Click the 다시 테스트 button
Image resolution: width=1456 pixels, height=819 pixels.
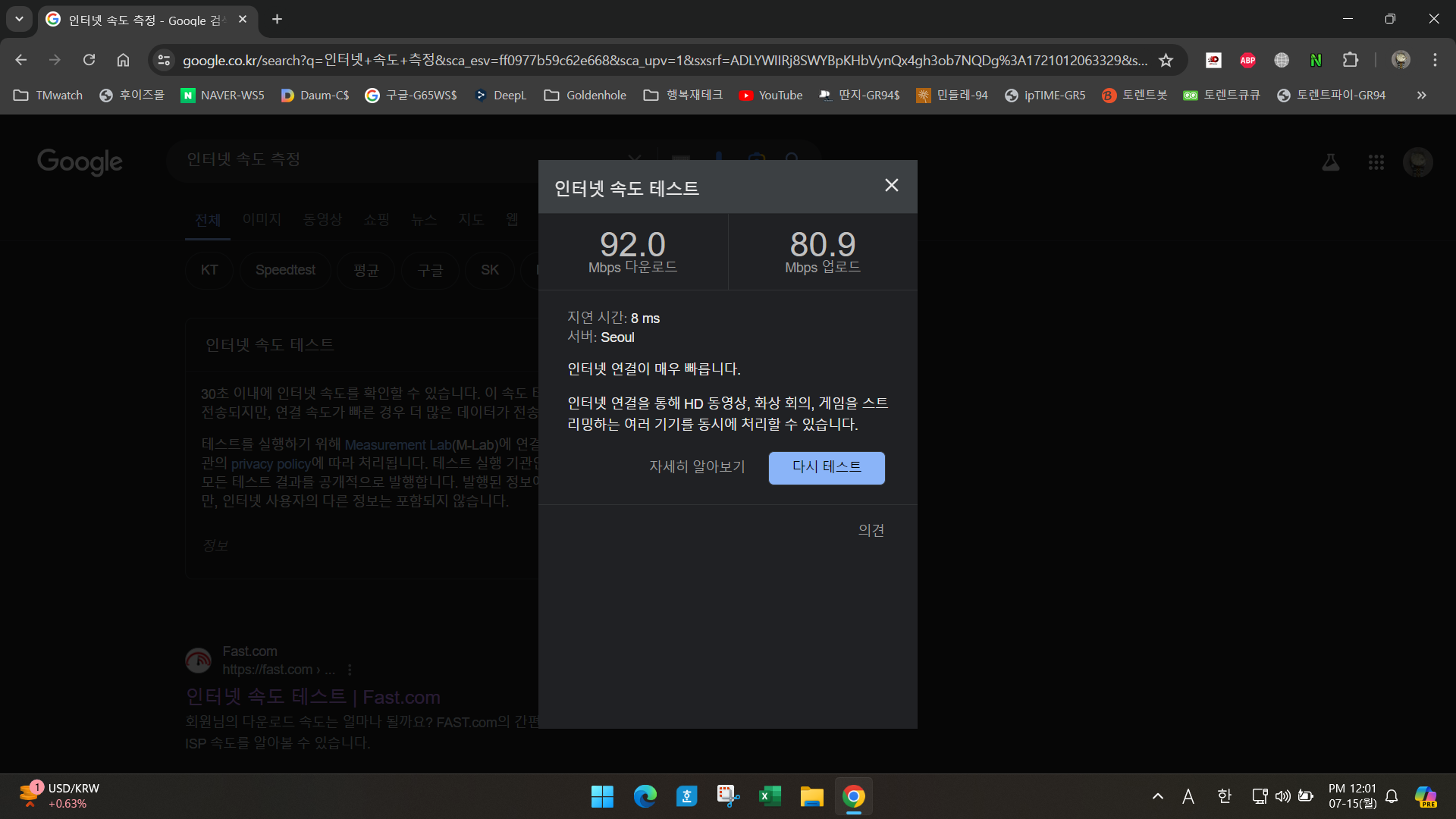click(827, 468)
